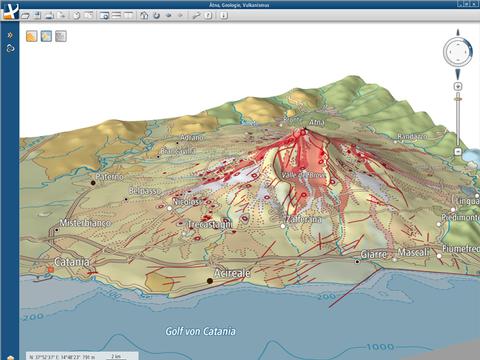This screenshot has width=480, height=360.
Task: Click the printer icon
Action: [x=49, y=16]
